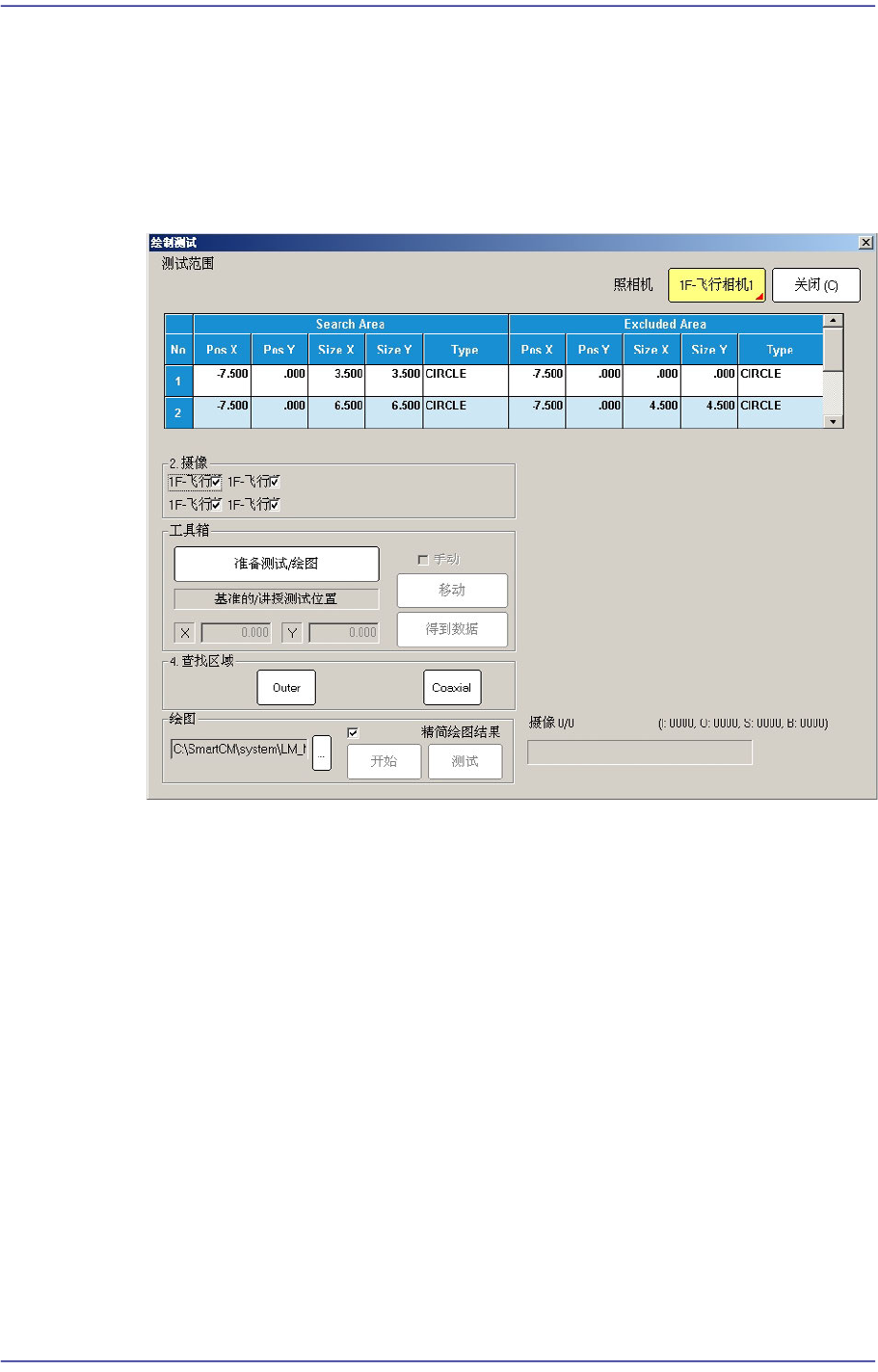Click the C:\SmartCM\system path field
The image size is (878, 1372).
pos(239,749)
